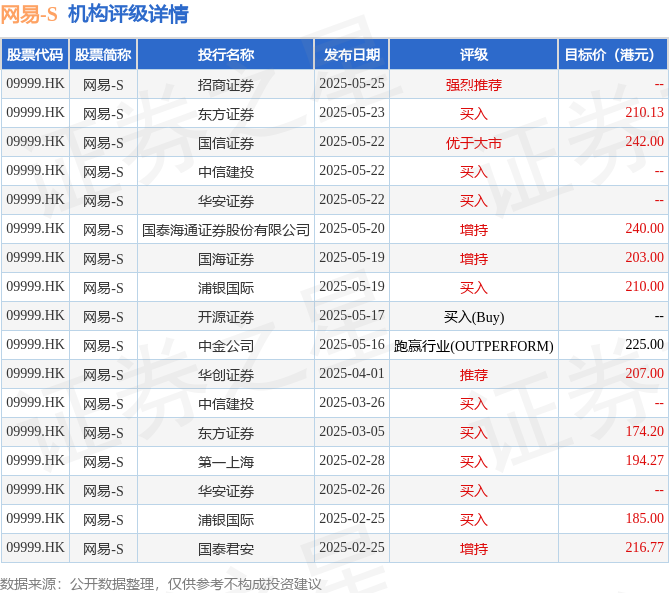
Task: Click the 发布日期 column header
Action: [x=352, y=55]
